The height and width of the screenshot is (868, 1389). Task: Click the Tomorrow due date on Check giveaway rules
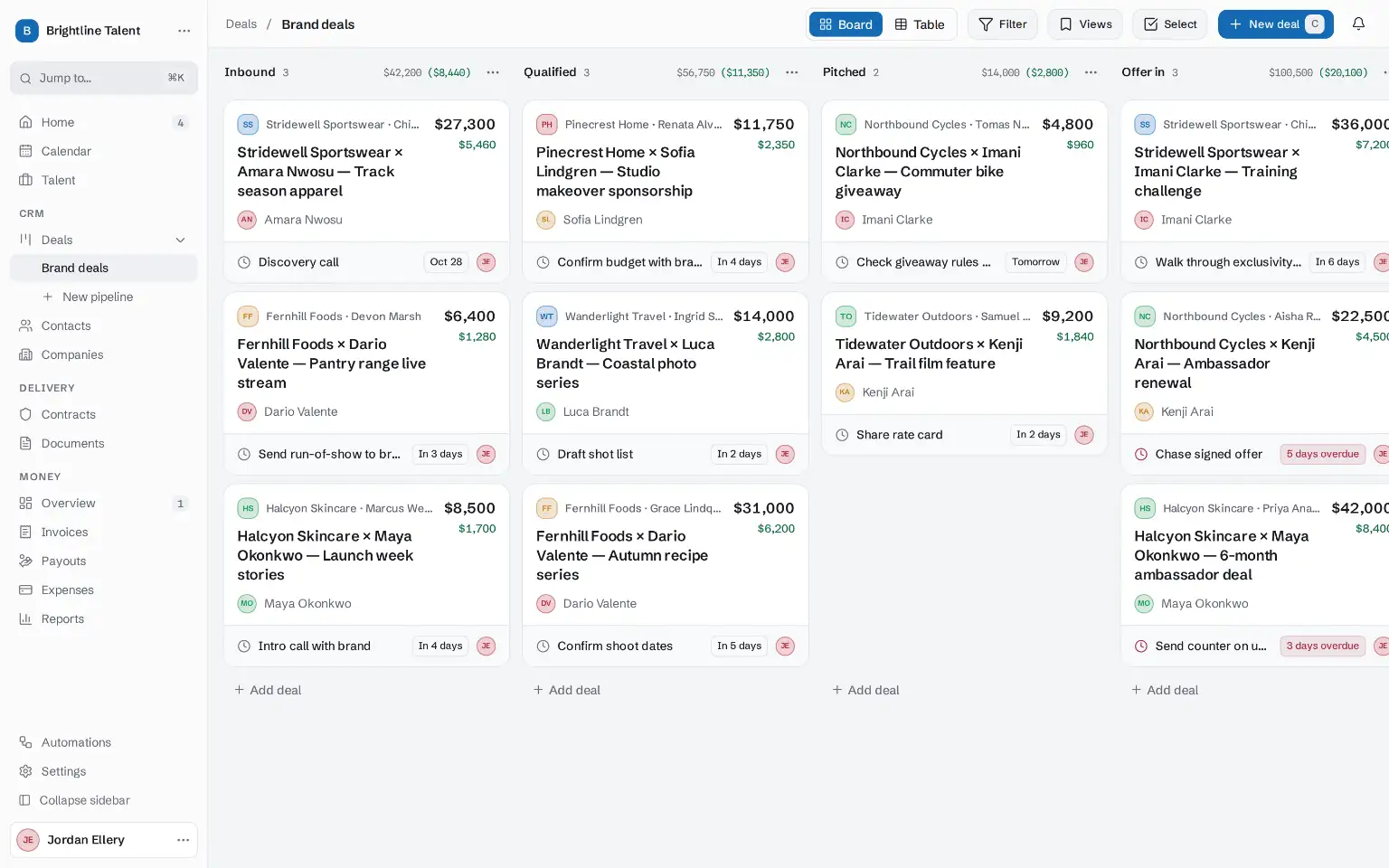(1035, 262)
